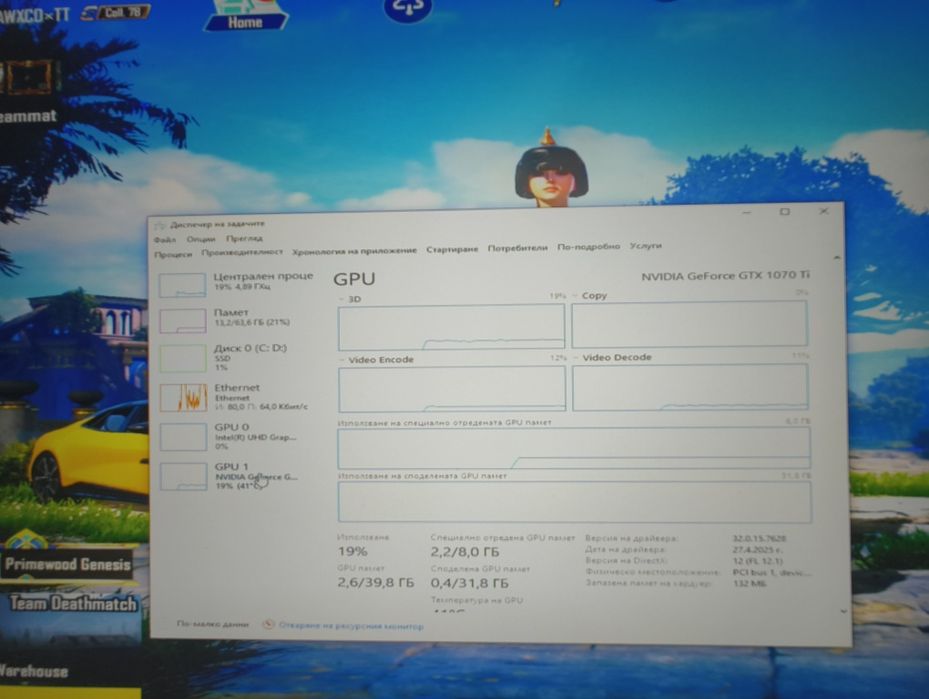The height and width of the screenshot is (699, 929).
Task: Open the Опции menu
Action: tap(201, 239)
